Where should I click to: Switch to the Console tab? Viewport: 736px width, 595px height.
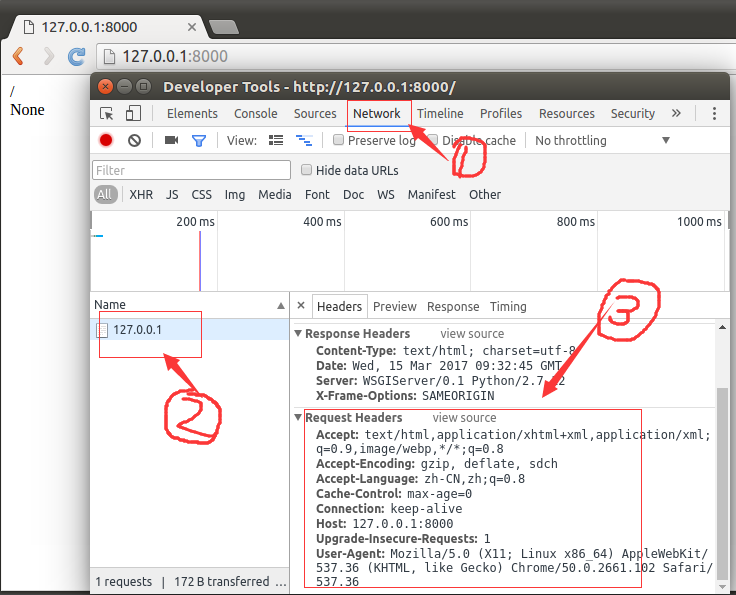click(256, 114)
